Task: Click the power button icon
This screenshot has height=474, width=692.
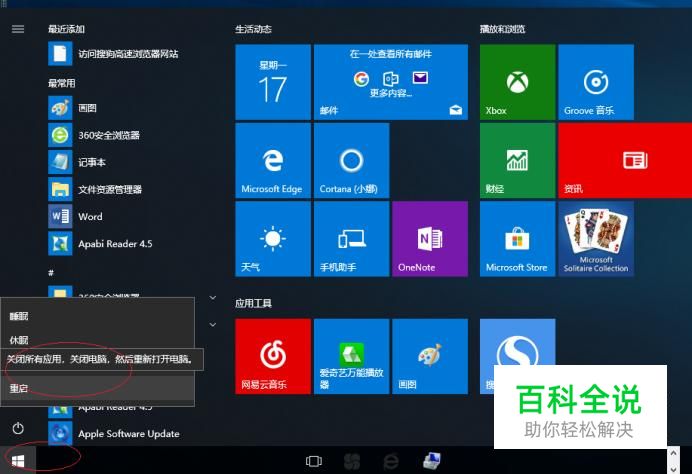Action: coord(18,428)
